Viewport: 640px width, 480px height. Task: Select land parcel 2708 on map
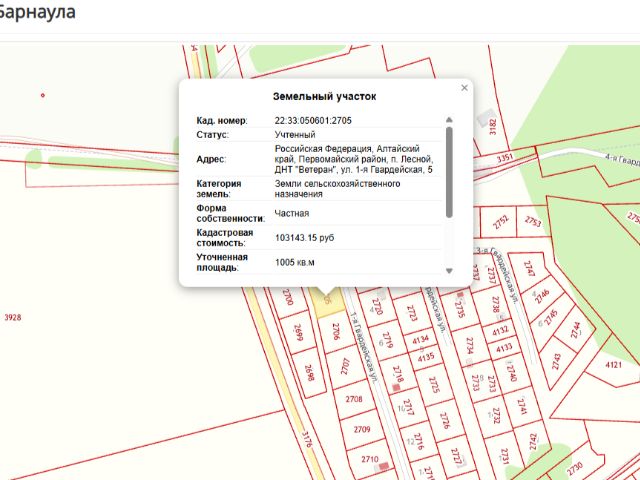(x=354, y=399)
